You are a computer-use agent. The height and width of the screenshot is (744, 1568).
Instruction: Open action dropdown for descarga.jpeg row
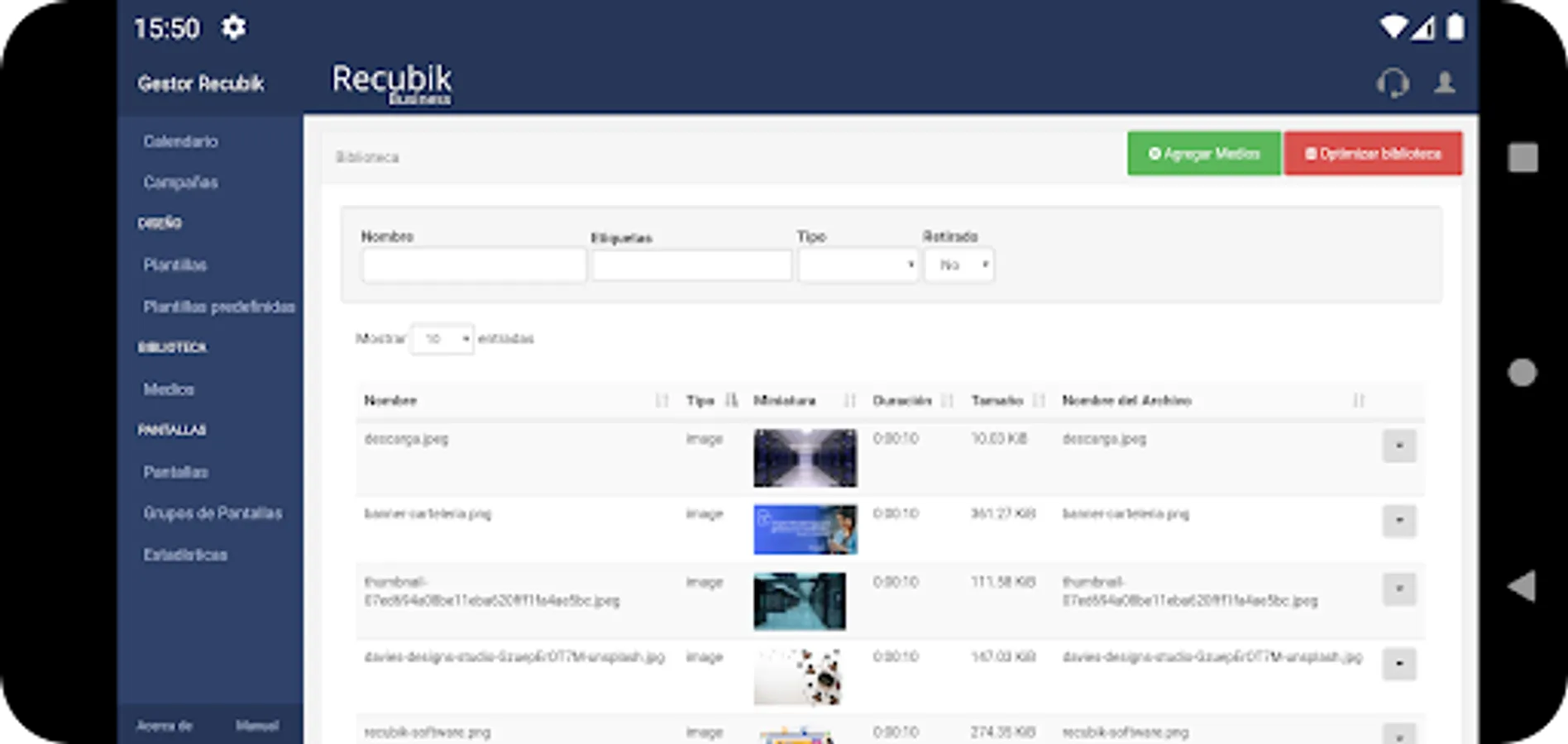coord(1399,446)
